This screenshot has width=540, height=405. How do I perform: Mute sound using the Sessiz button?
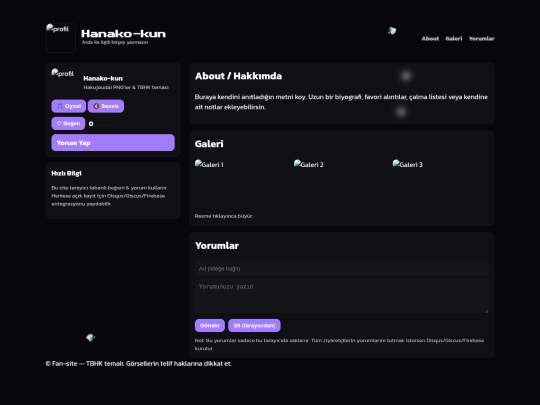(106, 106)
